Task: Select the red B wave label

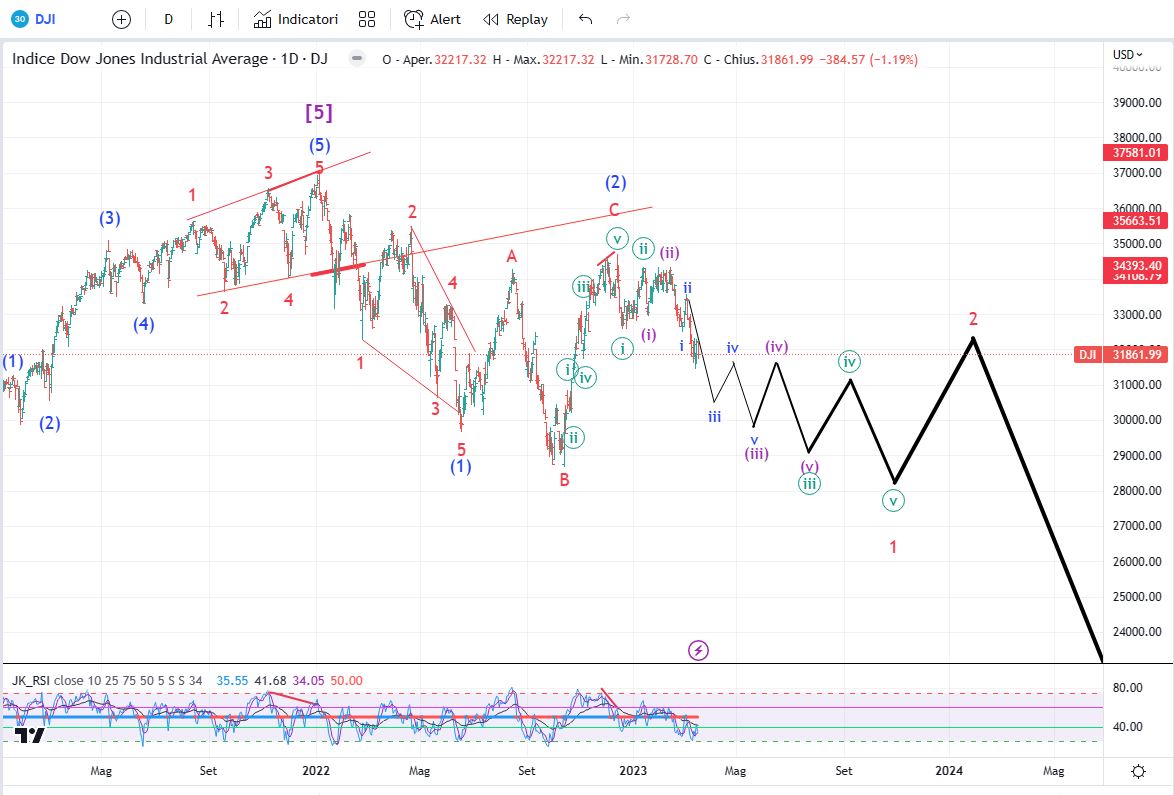Action: (565, 480)
